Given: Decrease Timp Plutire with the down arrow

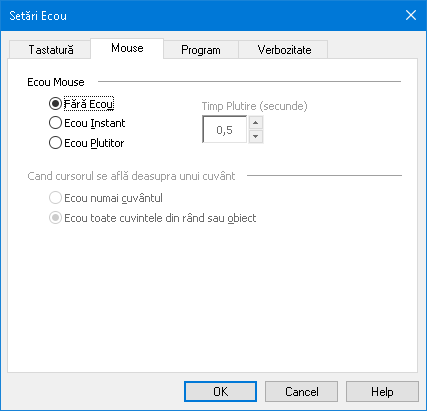Looking at the screenshot, I should pos(256,136).
